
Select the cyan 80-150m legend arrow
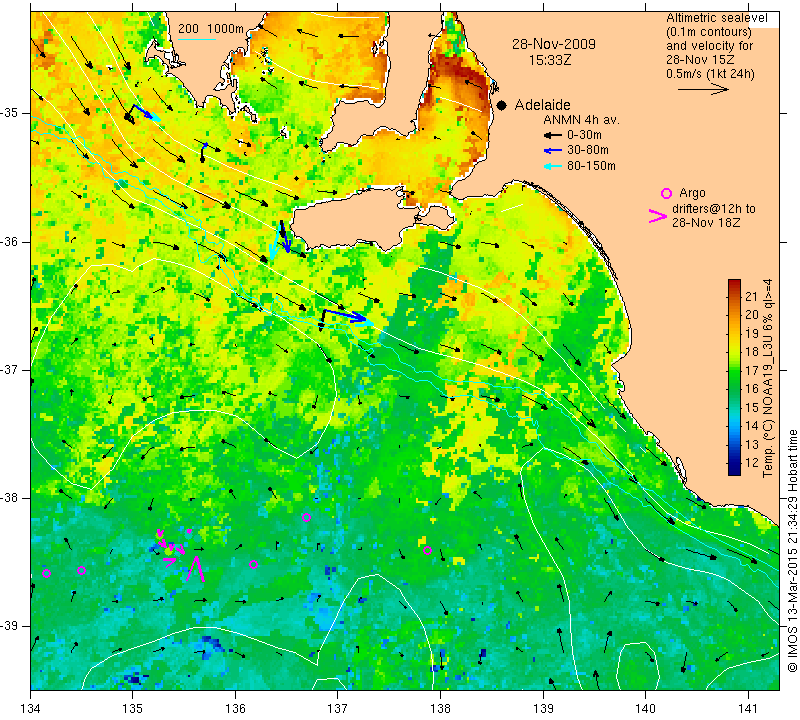click(551, 166)
